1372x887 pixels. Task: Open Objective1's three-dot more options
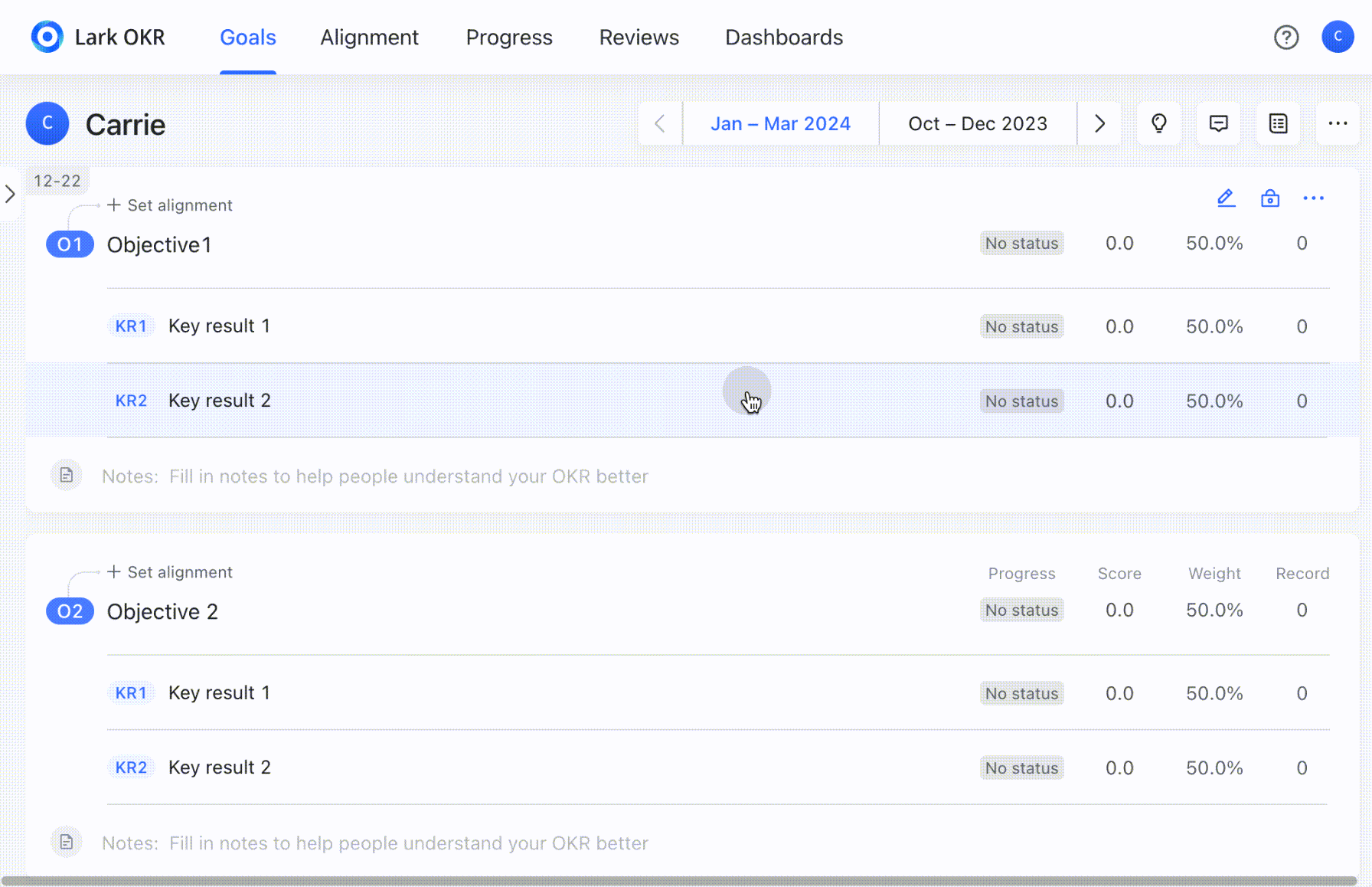(x=1313, y=198)
